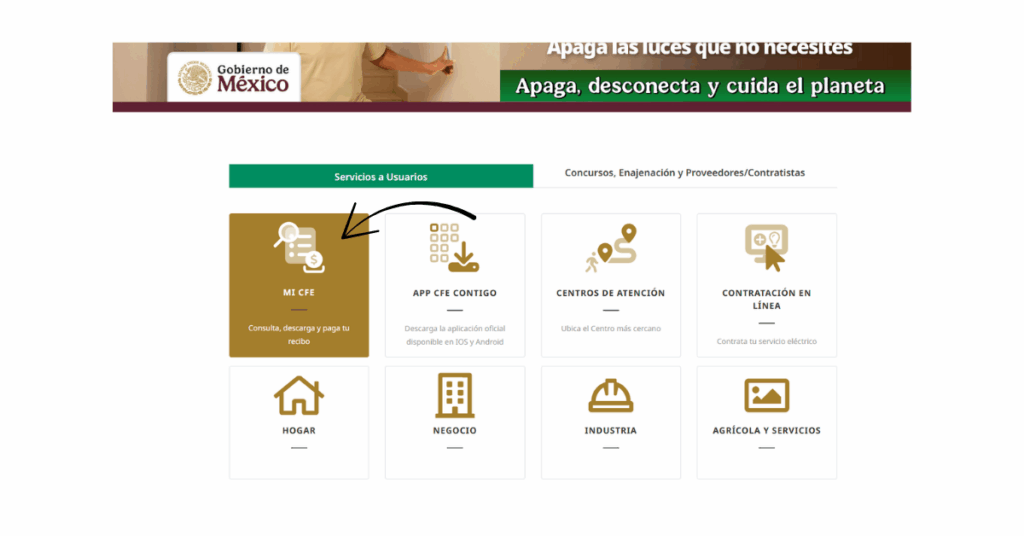Open the AGRÍCOLA Y SERVICIOS title link
This screenshot has width=1024, height=536.
(767, 431)
